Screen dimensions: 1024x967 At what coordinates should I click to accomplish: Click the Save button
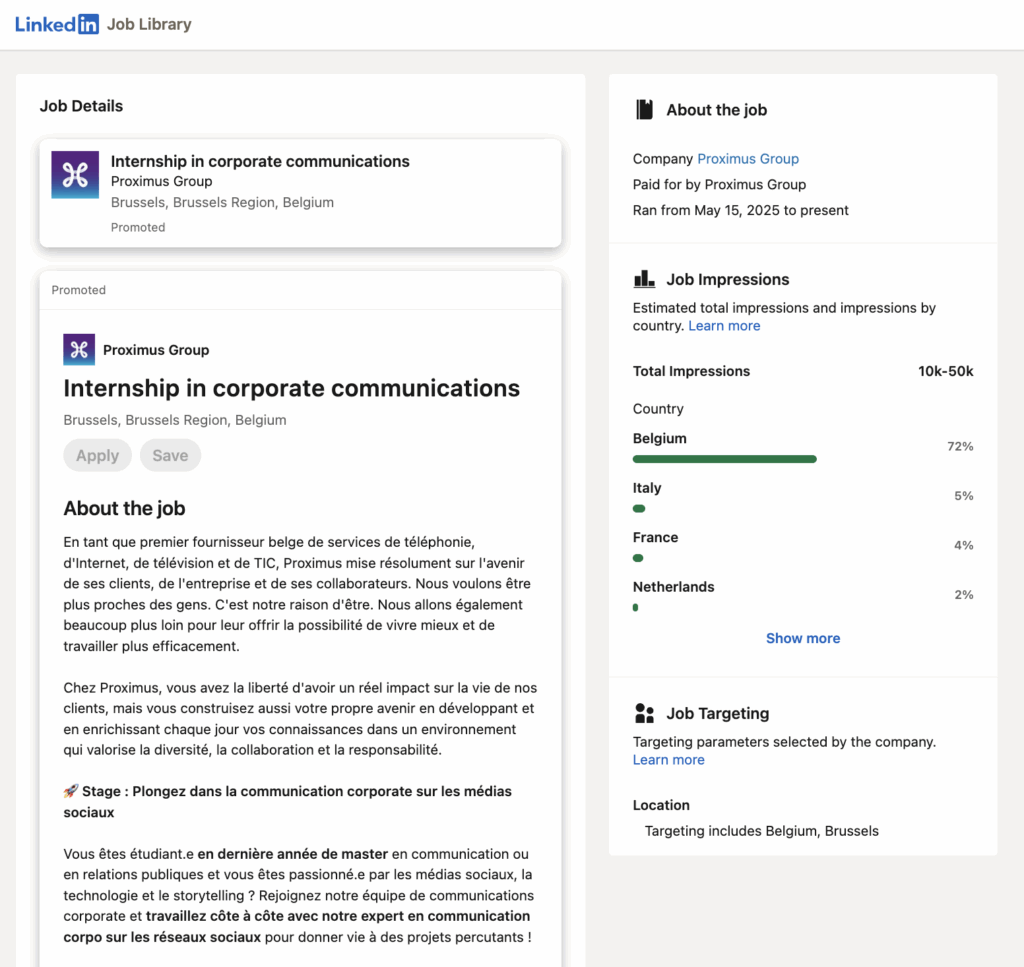[x=170, y=455]
